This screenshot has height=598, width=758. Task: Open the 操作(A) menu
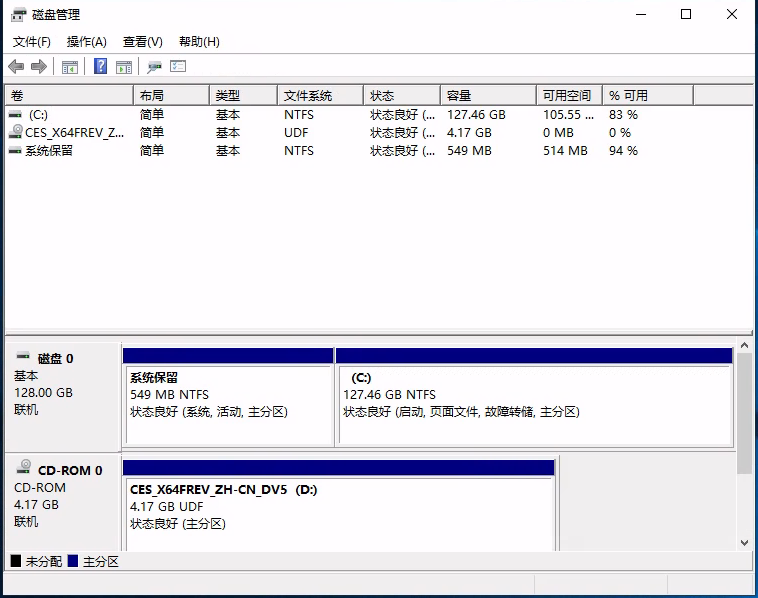tap(86, 41)
